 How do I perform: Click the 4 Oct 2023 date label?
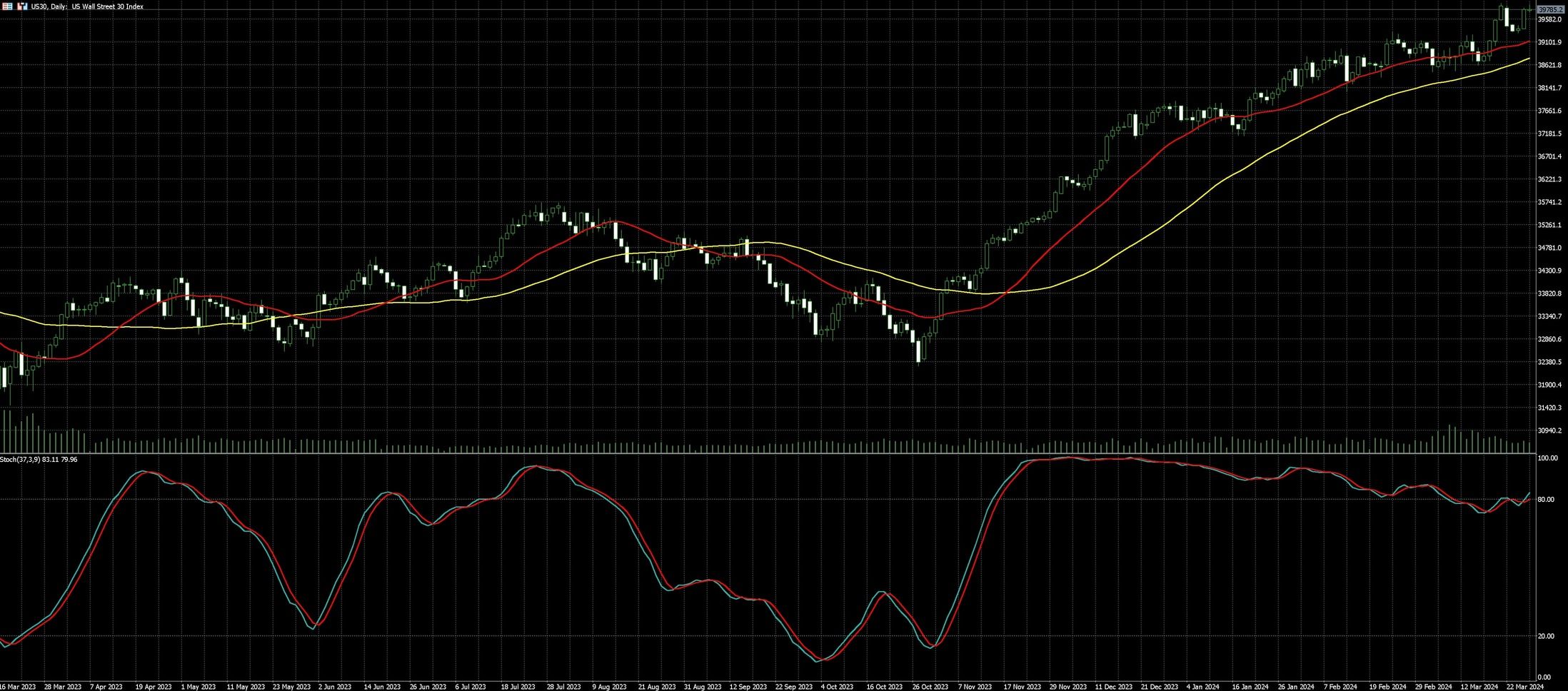pyautogui.click(x=837, y=687)
